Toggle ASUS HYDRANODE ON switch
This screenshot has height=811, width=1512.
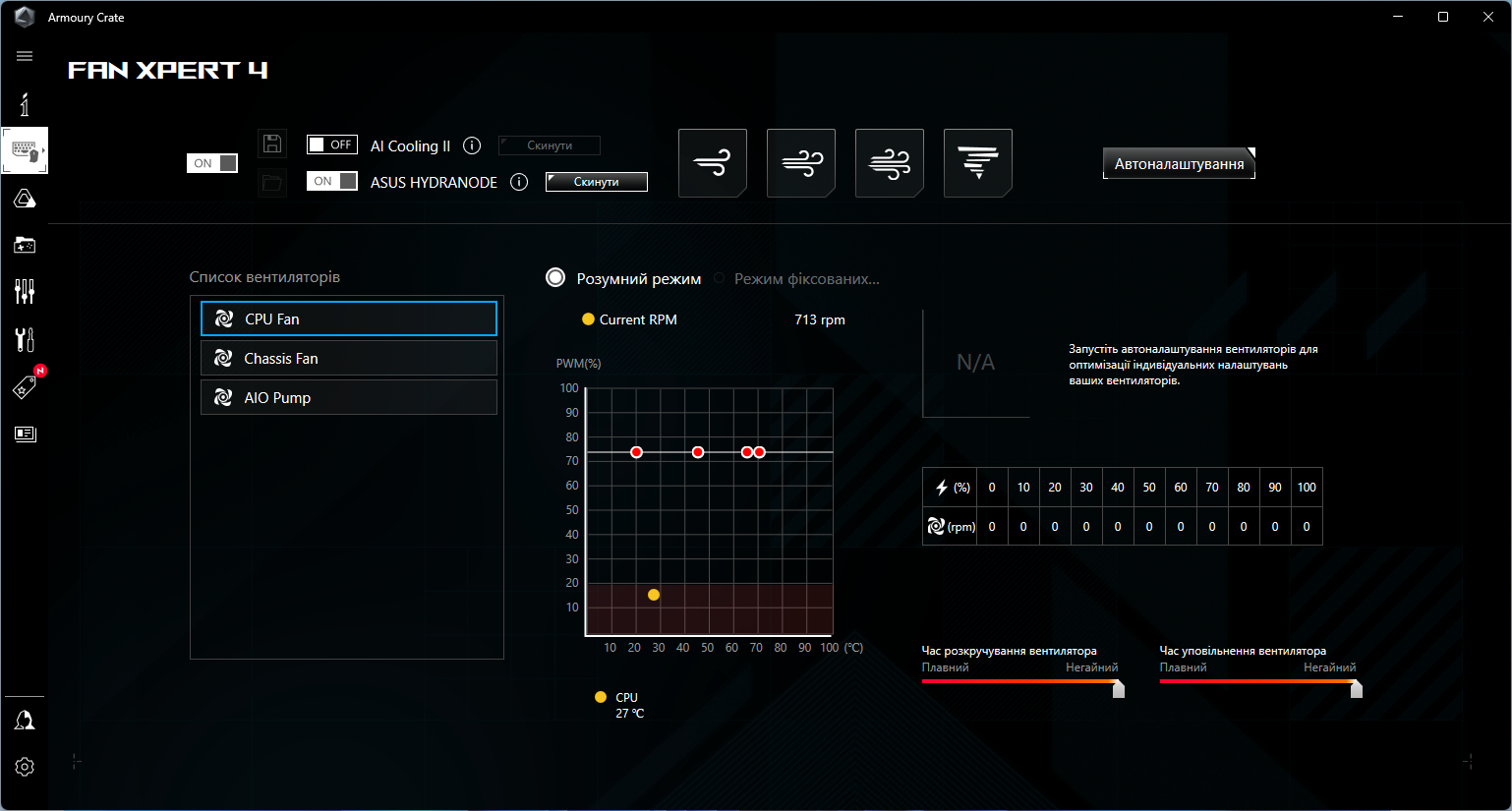pos(332,181)
